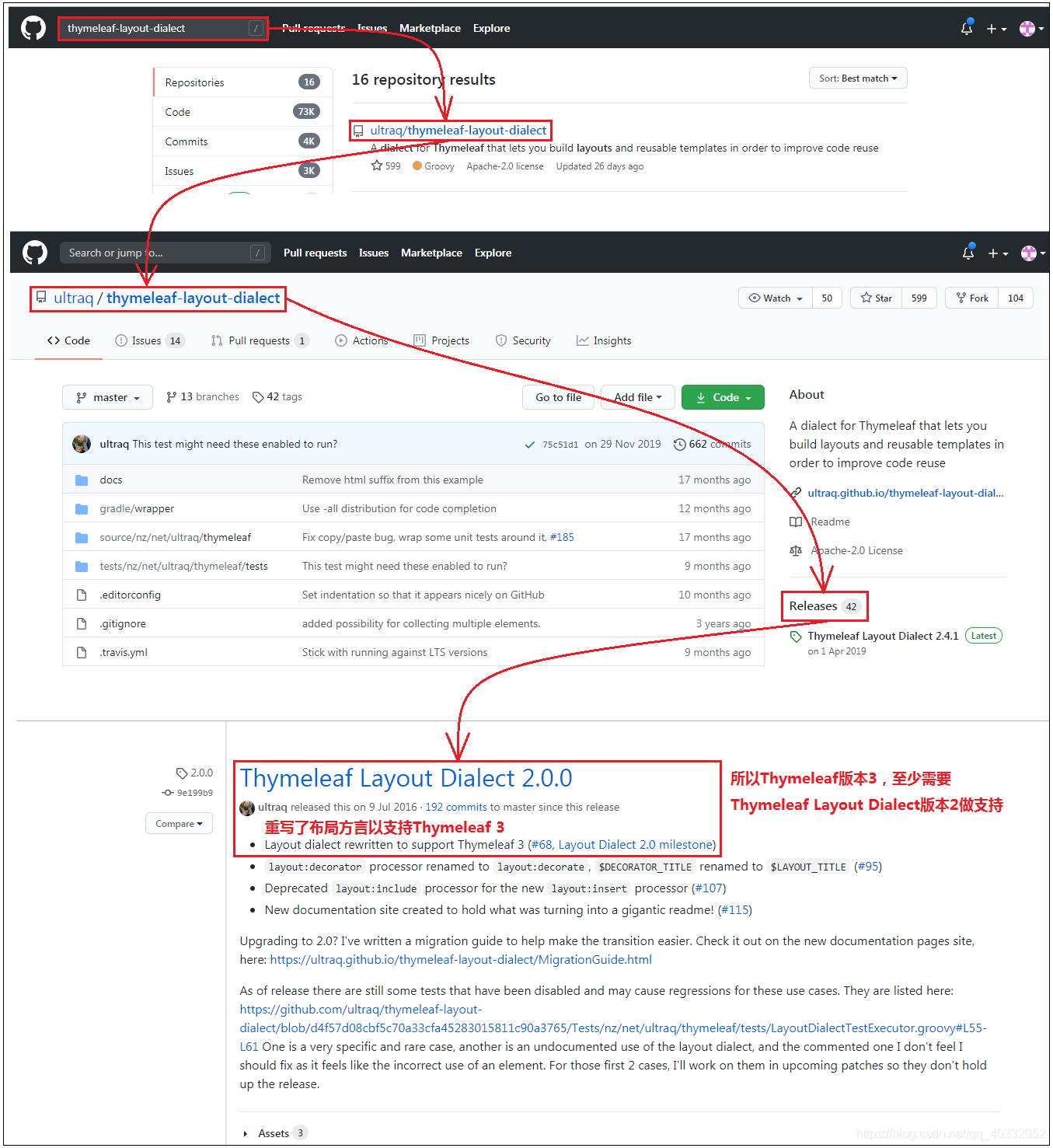This screenshot has width=1053, height=1148.
Task: Open Explore in repository page header
Action: click(x=493, y=253)
